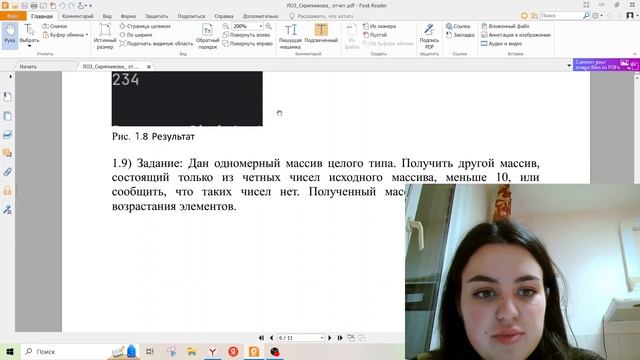Screen dimensions: 640x360
Task: Switch to the Защитить ribbon tab
Action: point(157,16)
